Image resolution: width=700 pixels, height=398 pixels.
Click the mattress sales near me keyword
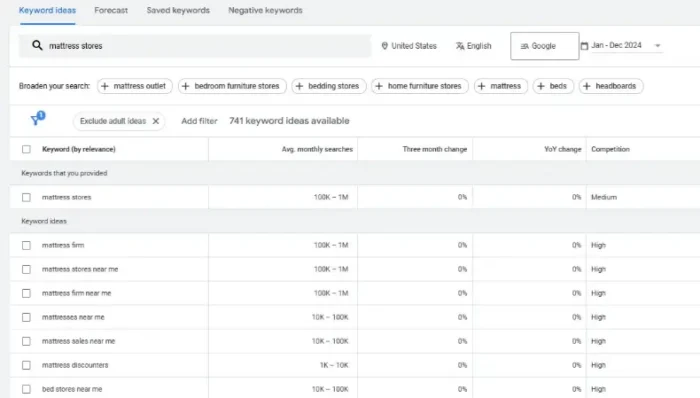[x=79, y=341]
